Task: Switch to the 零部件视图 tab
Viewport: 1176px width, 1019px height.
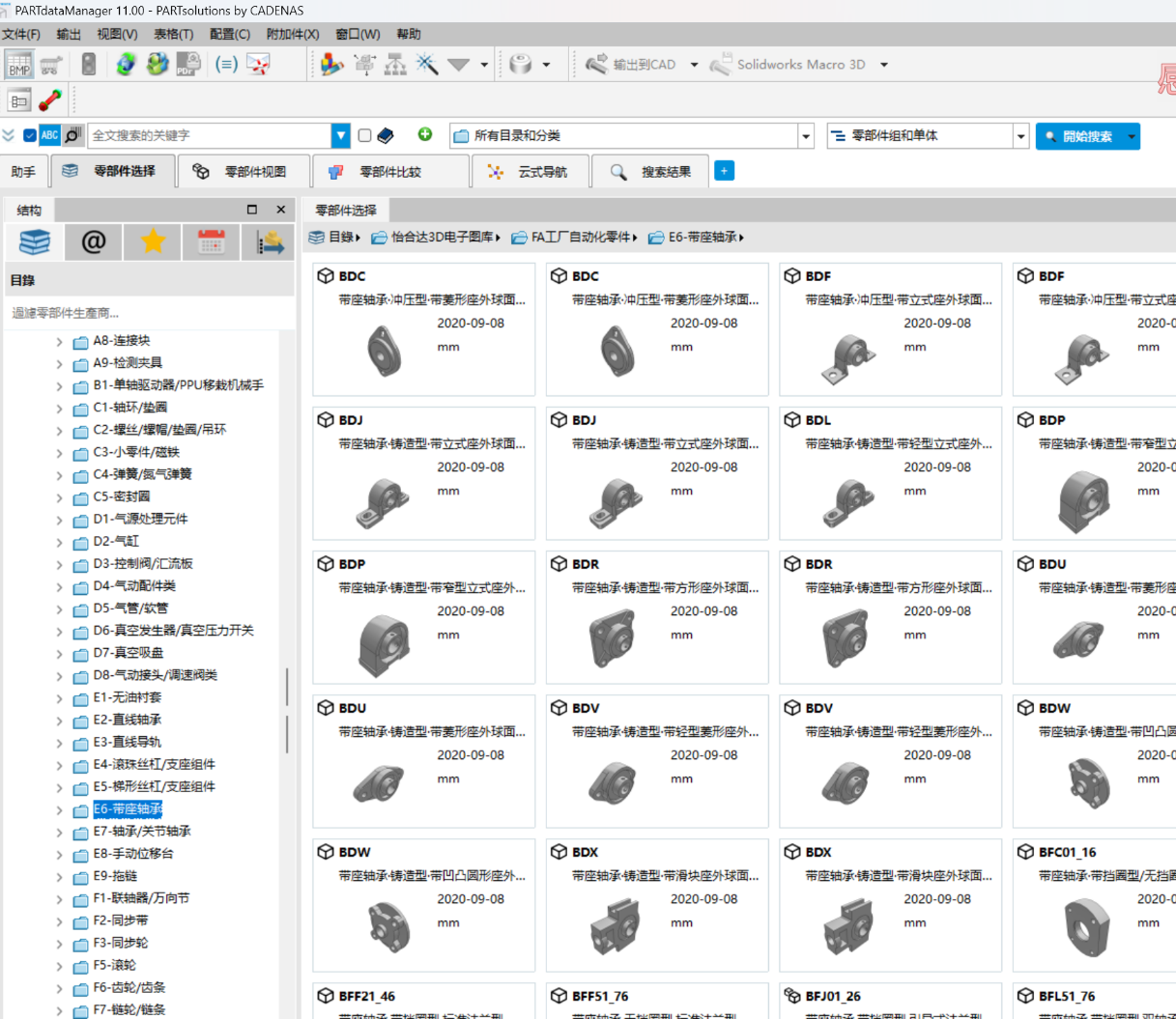Action: click(x=244, y=171)
